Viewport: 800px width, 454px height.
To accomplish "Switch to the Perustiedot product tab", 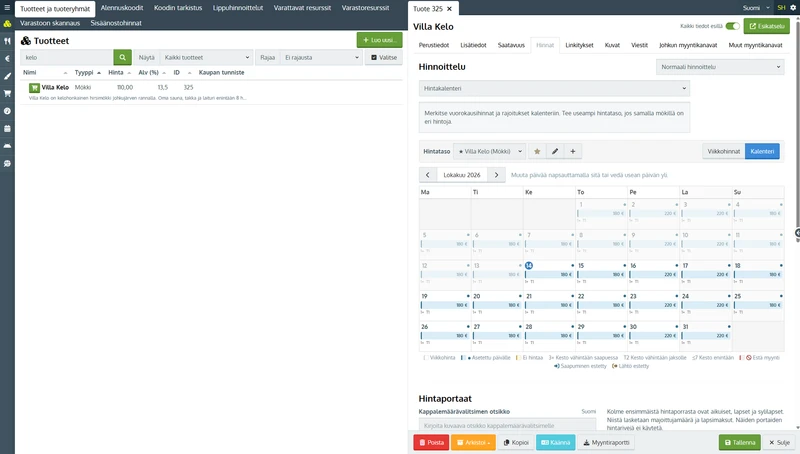I will [434, 45].
